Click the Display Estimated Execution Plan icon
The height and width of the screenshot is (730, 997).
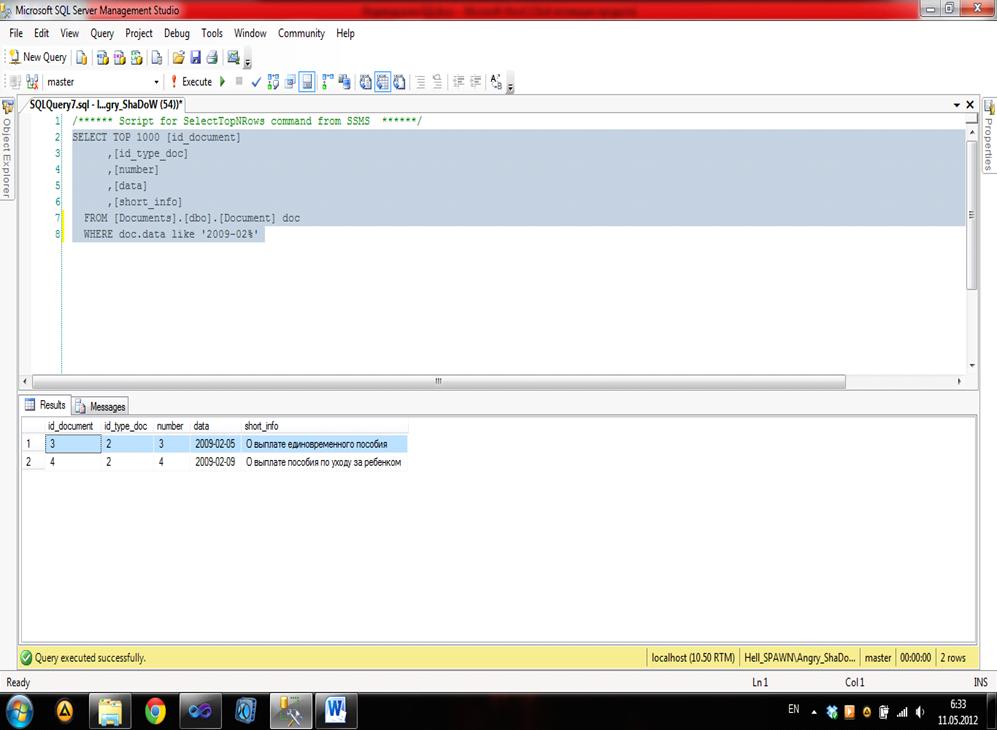pos(273,82)
